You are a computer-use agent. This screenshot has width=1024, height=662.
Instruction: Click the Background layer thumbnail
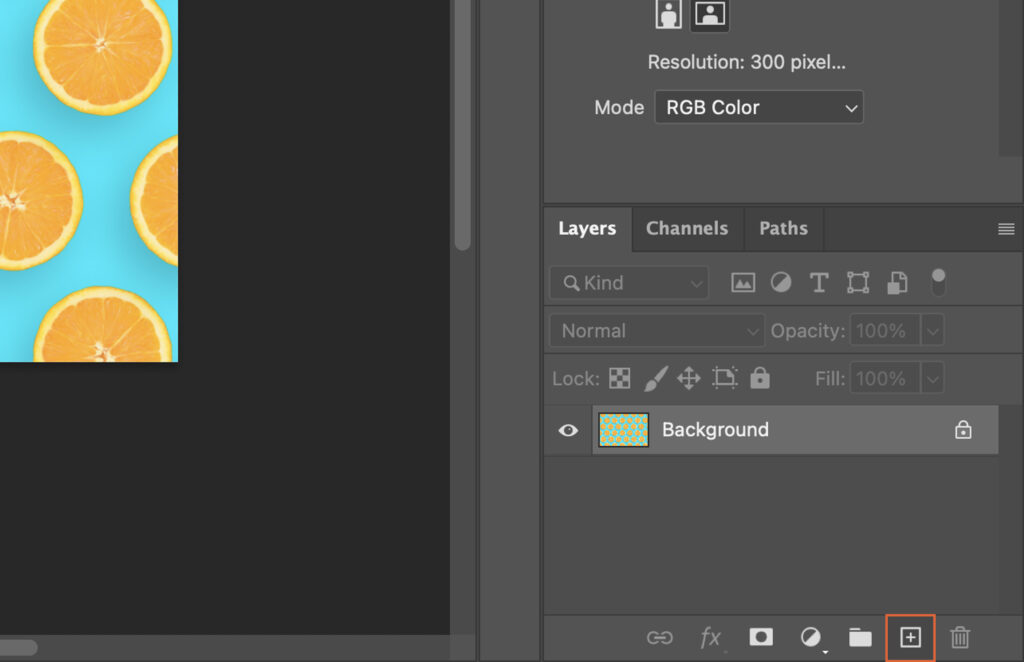[623, 429]
